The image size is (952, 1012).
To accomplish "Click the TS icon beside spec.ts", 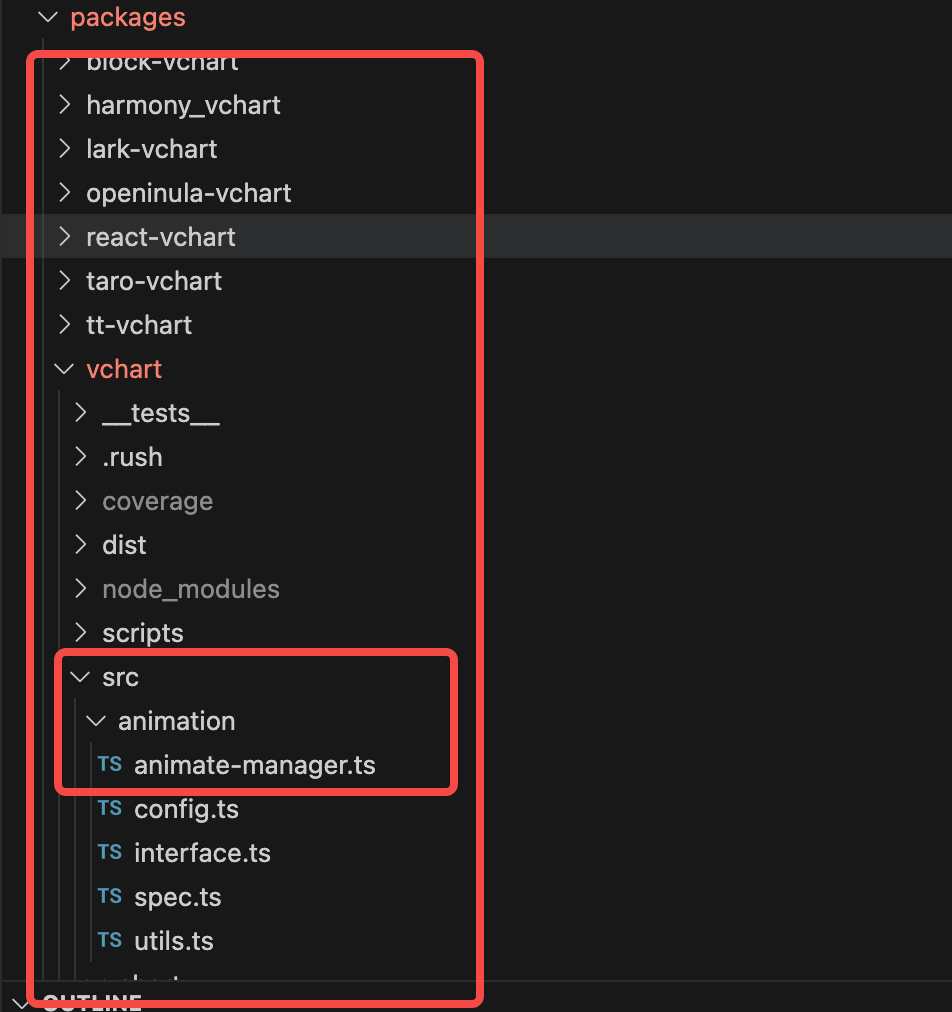I will pyautogui.click(x=110, y=896).
